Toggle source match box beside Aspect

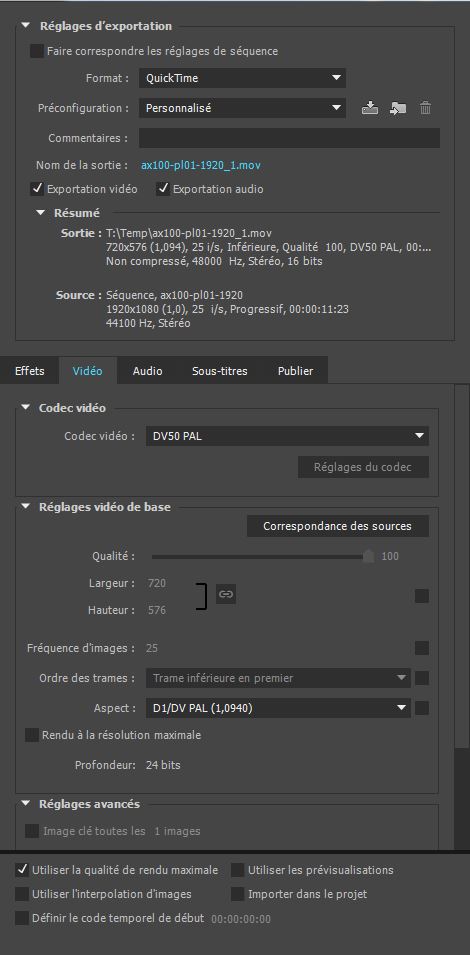422,708
